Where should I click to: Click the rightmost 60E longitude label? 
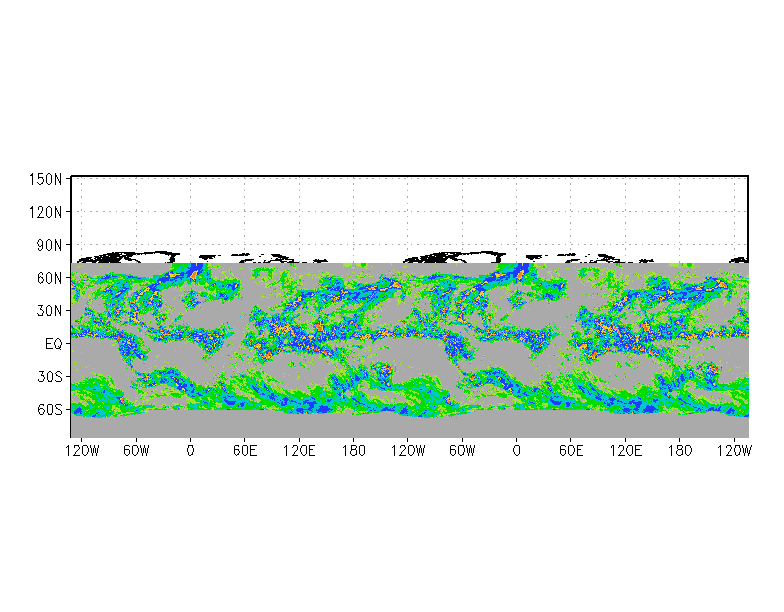point(571,451)
